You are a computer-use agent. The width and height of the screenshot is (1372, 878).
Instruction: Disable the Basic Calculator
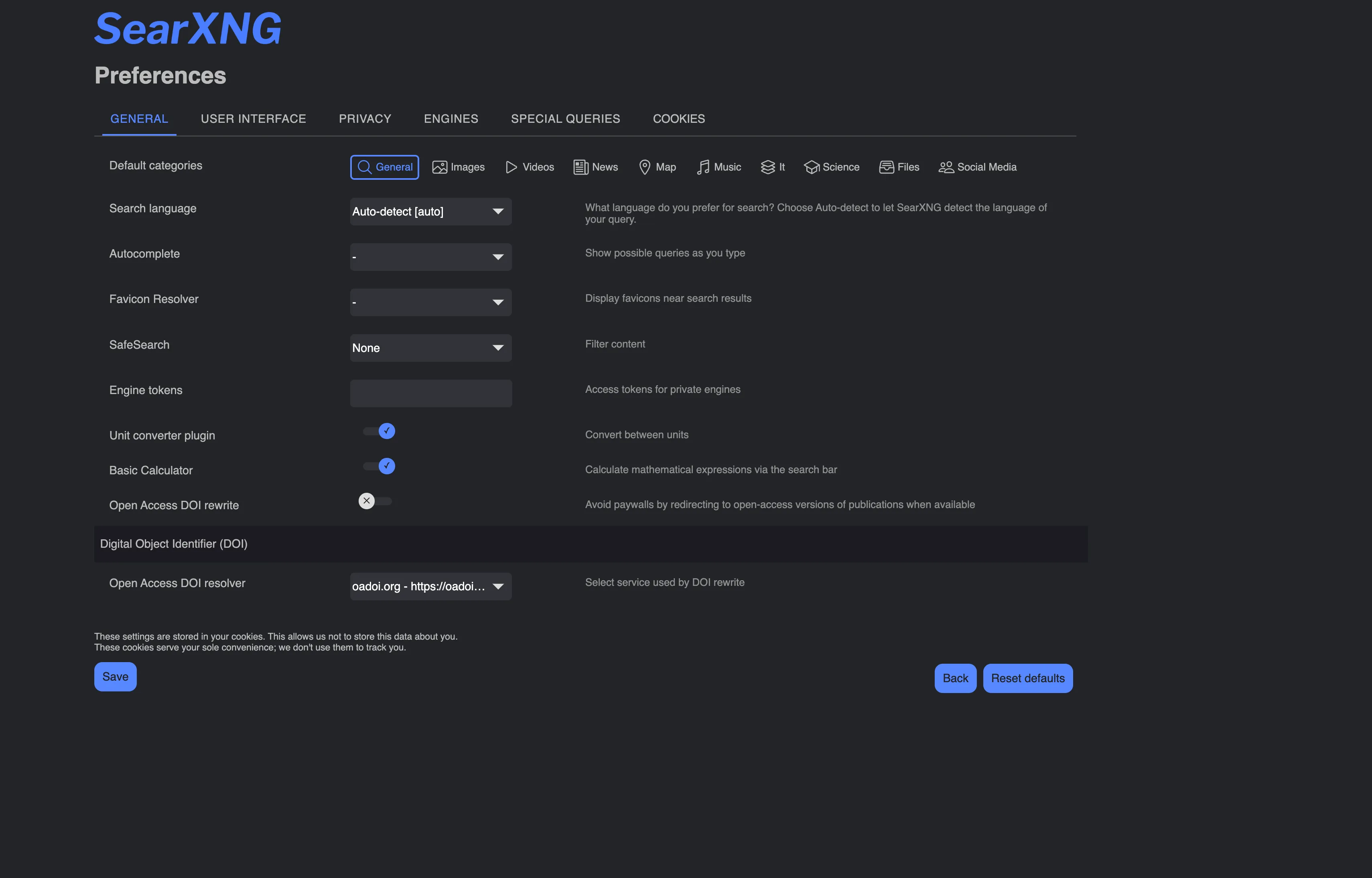[378, 466]
